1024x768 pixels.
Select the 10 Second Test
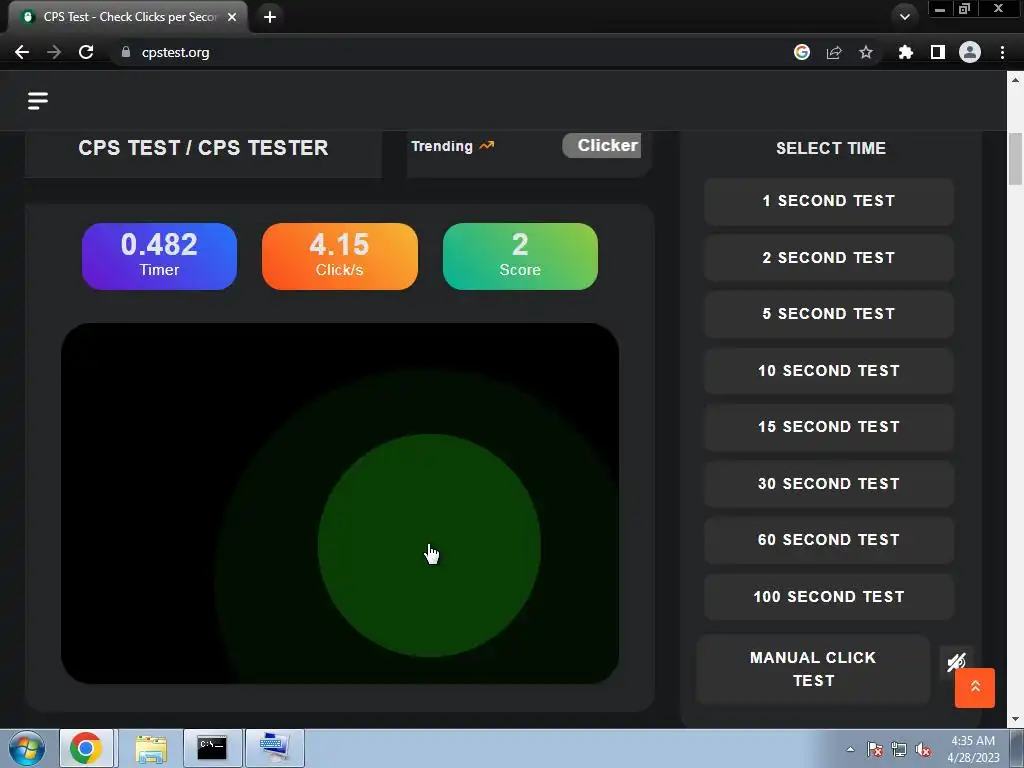pyautogui.click(x=829, y=371)
